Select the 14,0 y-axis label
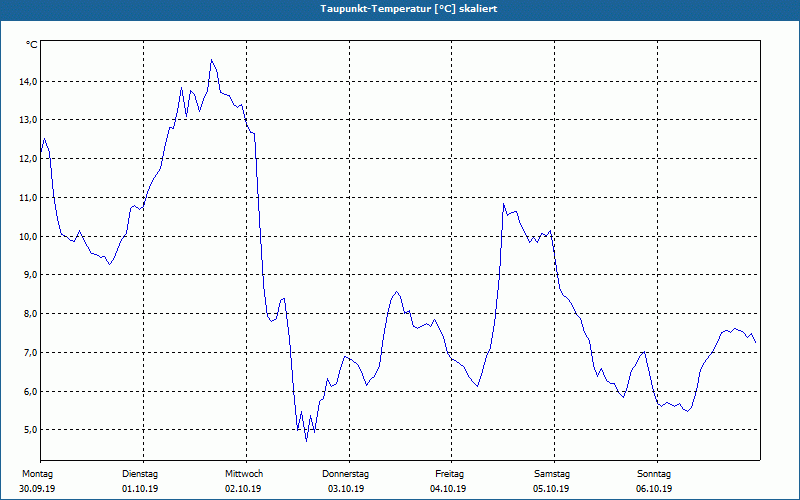Viewport: 800px width, 500px height. pyautogui.click(x=28, y=81)
